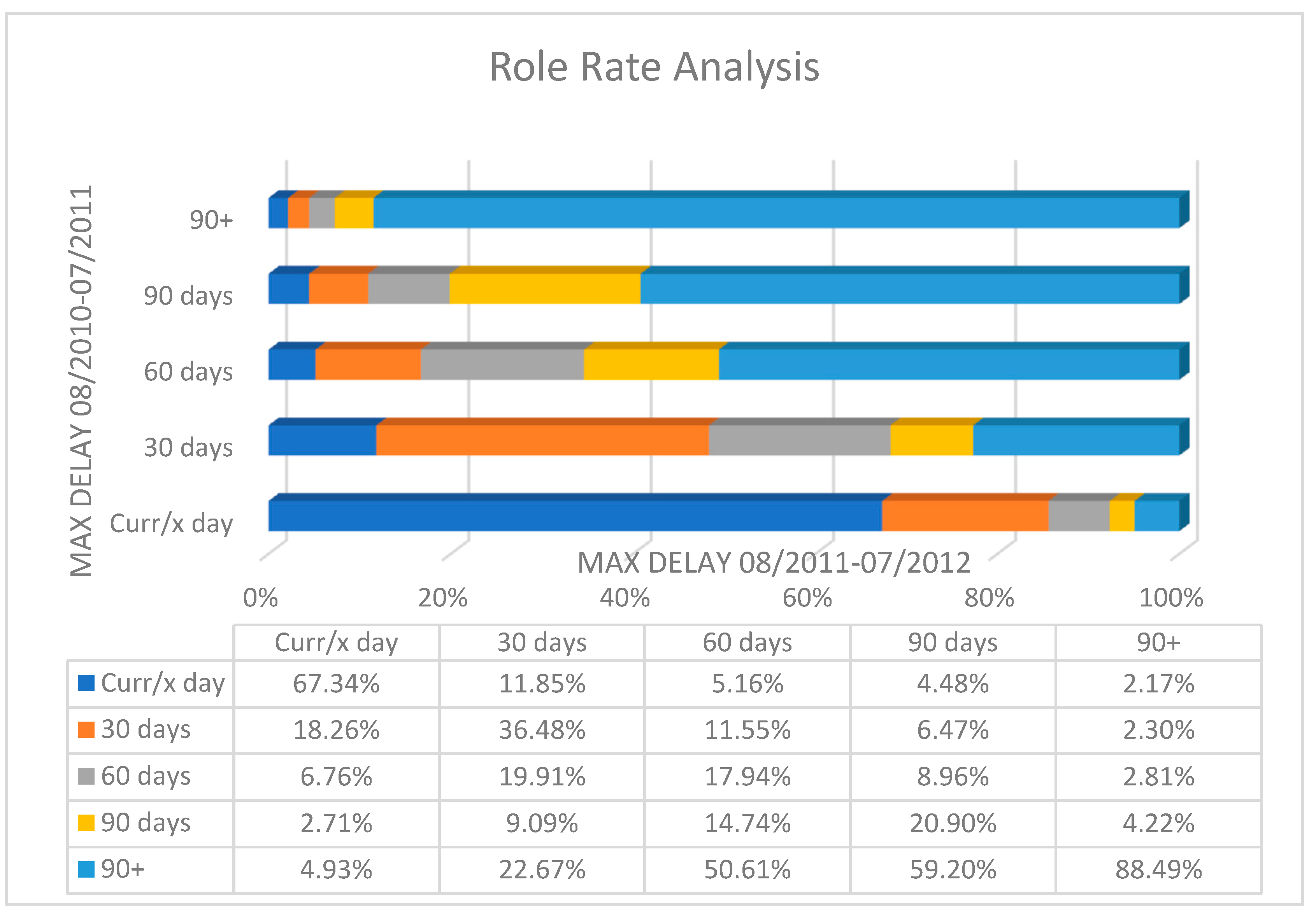Click the blue Curr/x day legend swatch
The image size is (1316, 913).
(86, 683)
